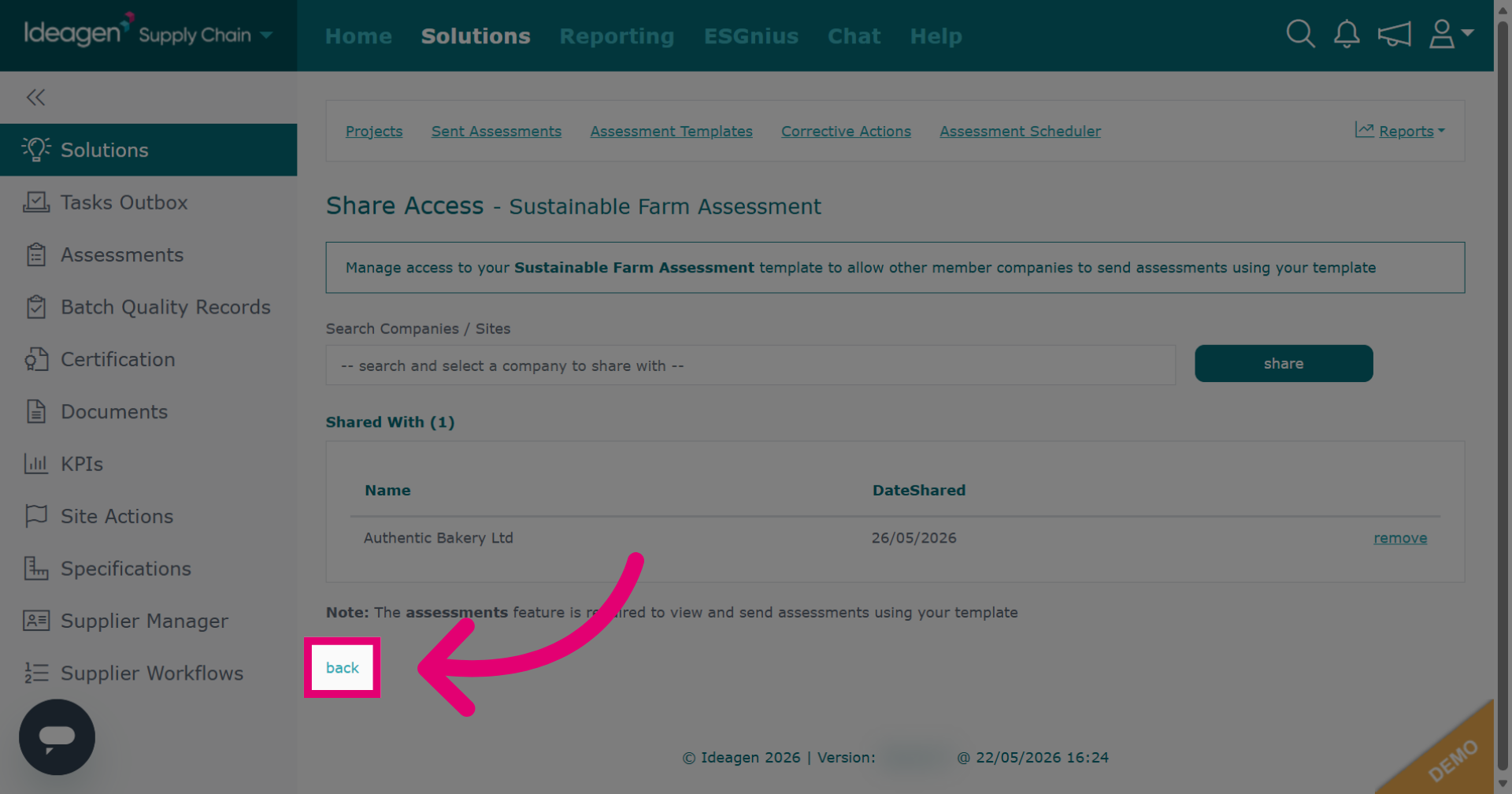Open Assessment Templates link
This screenshot has height=794, width=1512.
(x=672, y=132)
